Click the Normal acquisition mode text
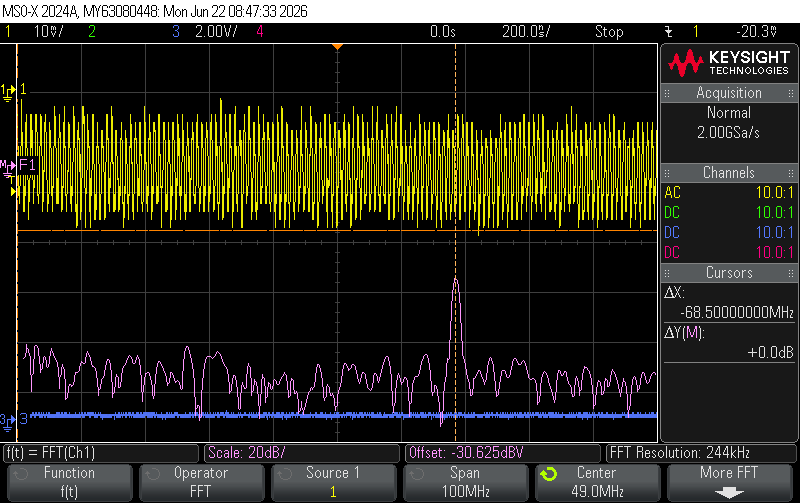The image size is (800, 503). pyautogui.click(x=729, y=113)
